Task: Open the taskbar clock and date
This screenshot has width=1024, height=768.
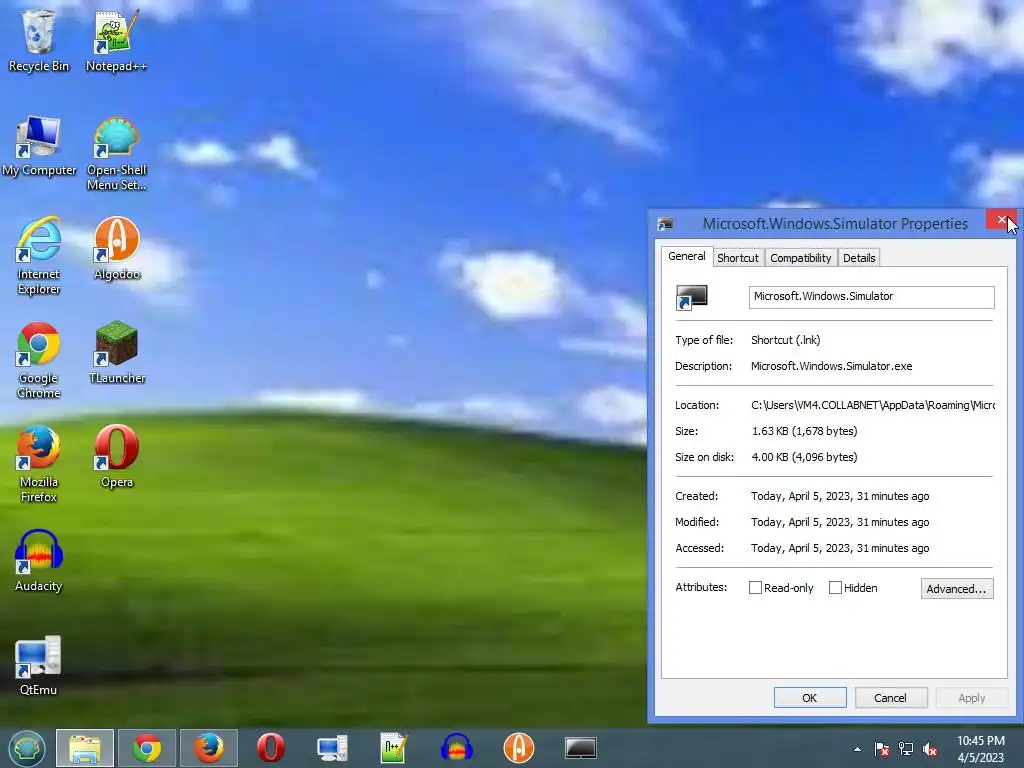Action: pyautogui.click(x=980, y=749)
